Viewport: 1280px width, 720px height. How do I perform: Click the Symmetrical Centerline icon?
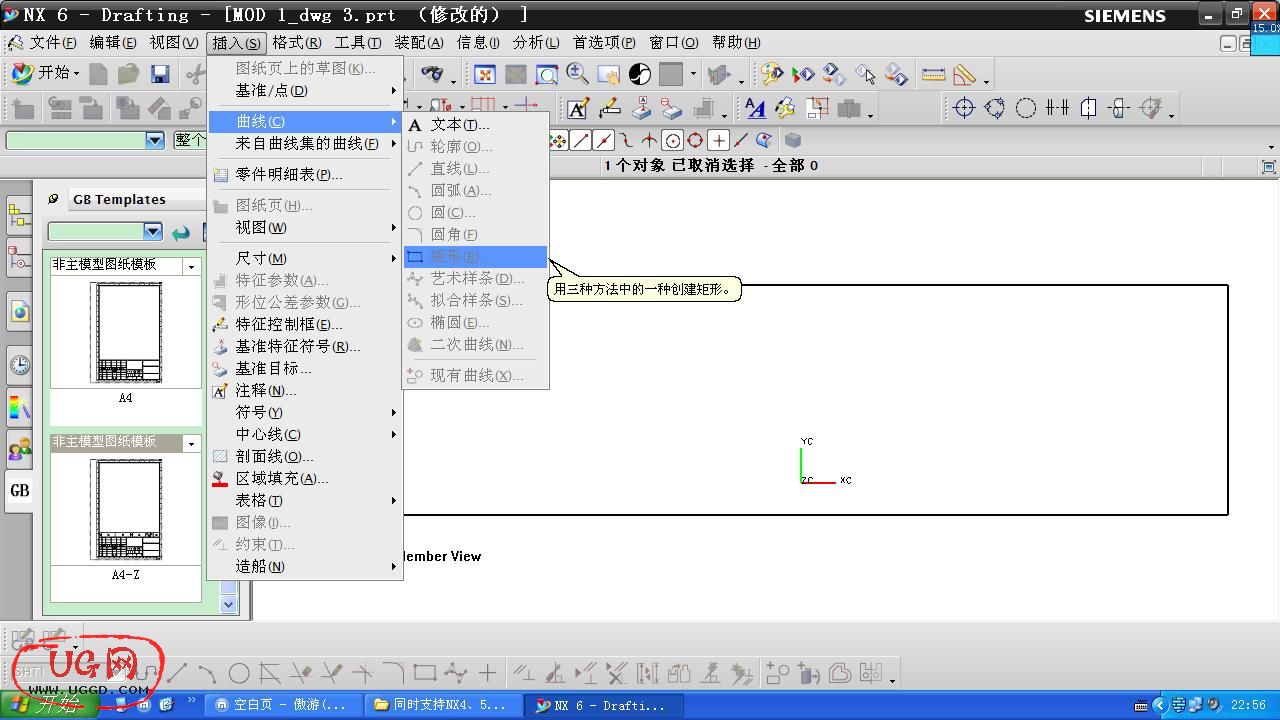pos(1057,108)
